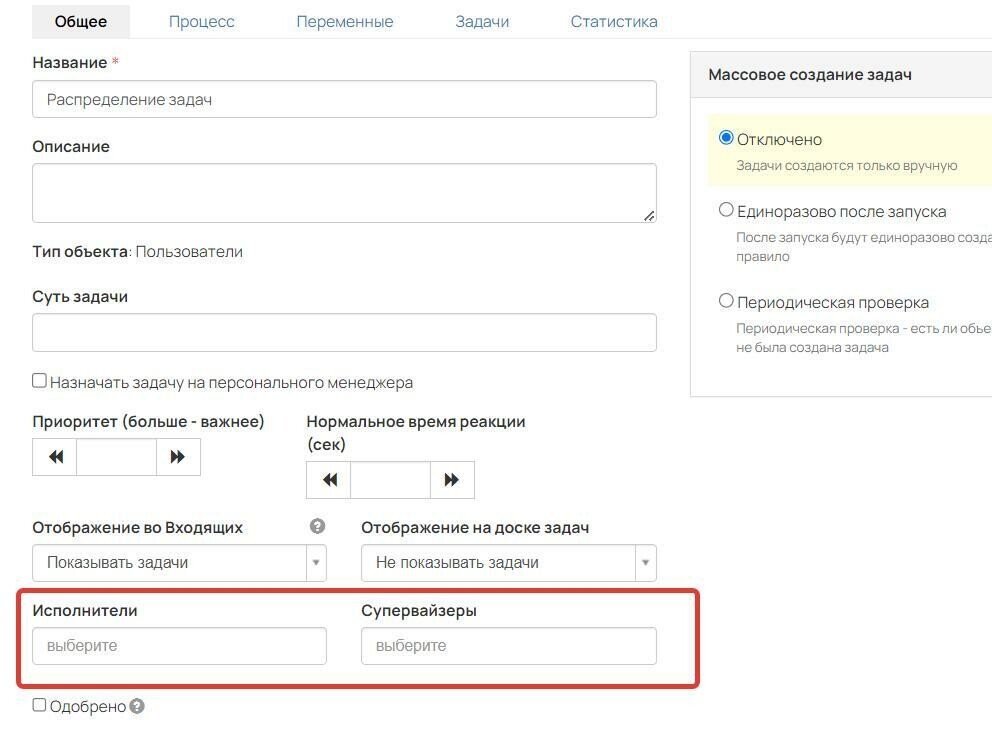Expand the Показывать задачи dropdown arrow
992x731 pixels.
316,563
